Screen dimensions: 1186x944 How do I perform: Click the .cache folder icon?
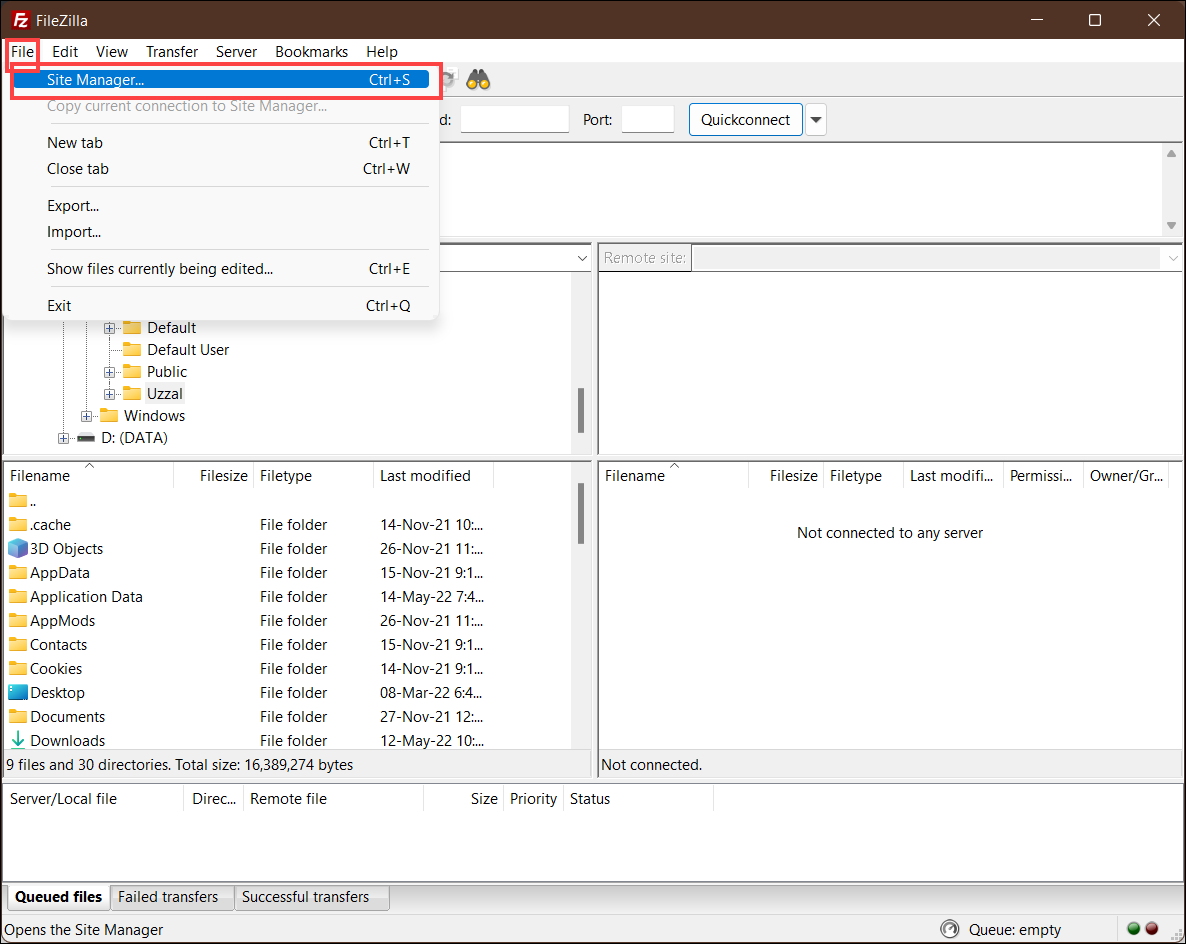coord(17,524)
